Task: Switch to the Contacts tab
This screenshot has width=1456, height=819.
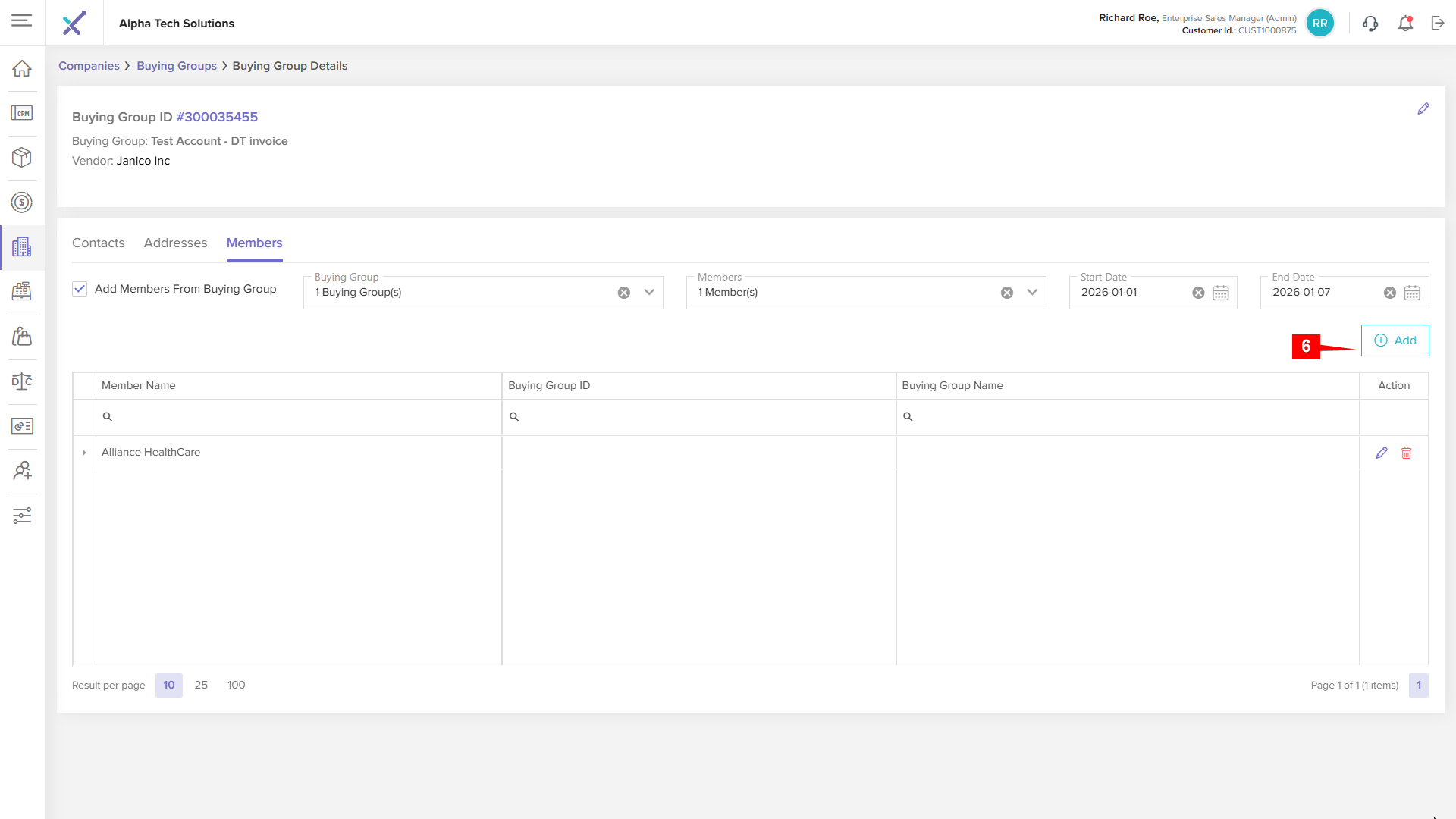Action: pos(98,243)
